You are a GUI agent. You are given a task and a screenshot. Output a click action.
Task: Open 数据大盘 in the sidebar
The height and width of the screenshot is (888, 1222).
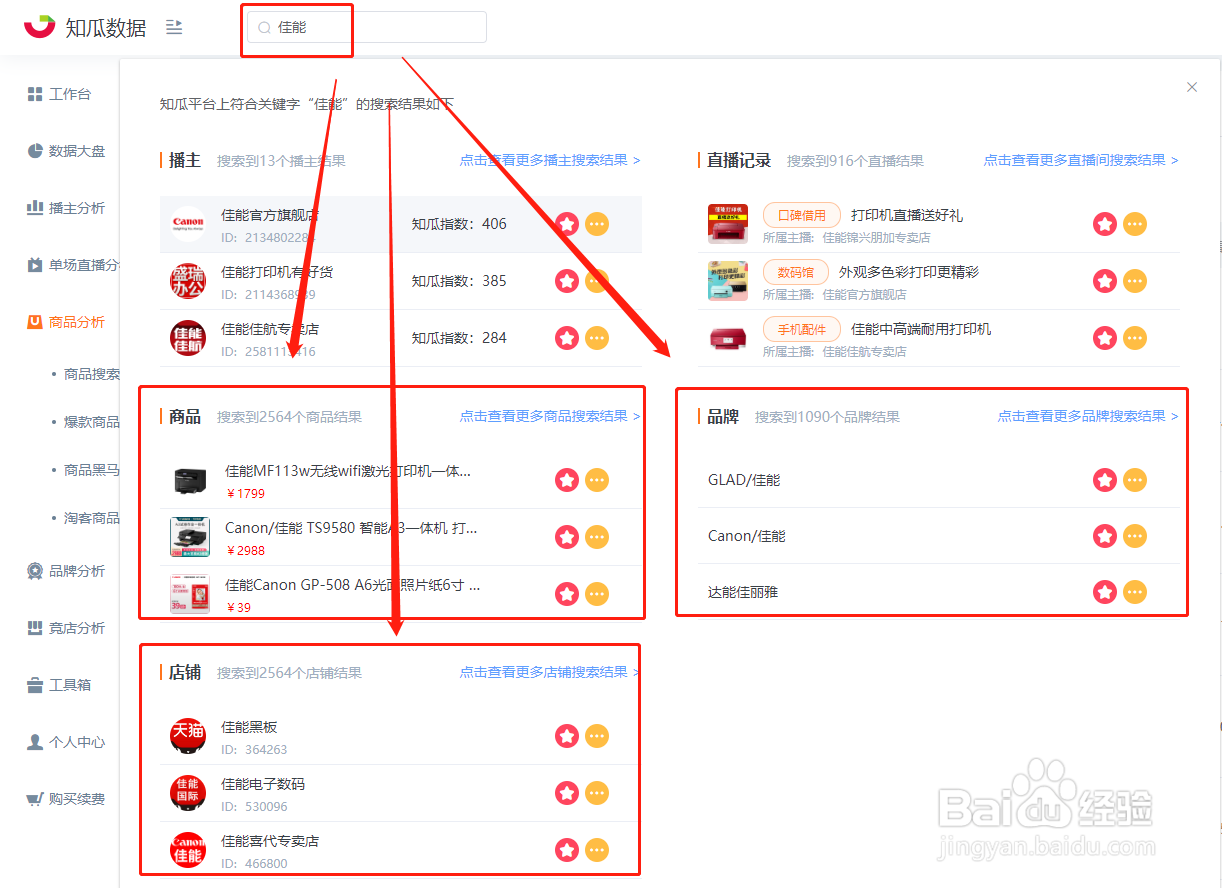point(66,151)
